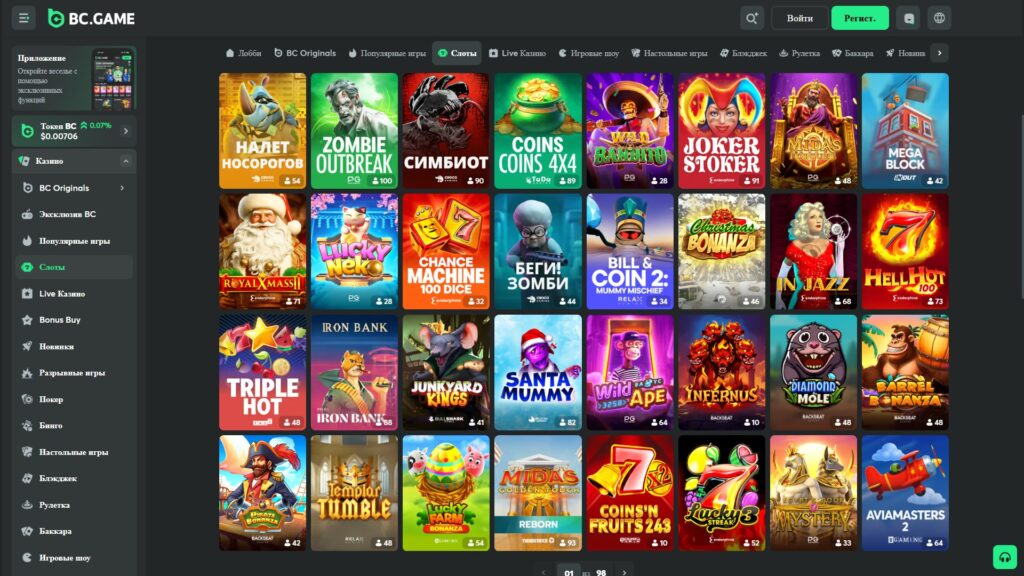Open the Barrel Bonanza game tile
Image resolution: width=1024 pixels, height=576 pixels.
[905, 372]
